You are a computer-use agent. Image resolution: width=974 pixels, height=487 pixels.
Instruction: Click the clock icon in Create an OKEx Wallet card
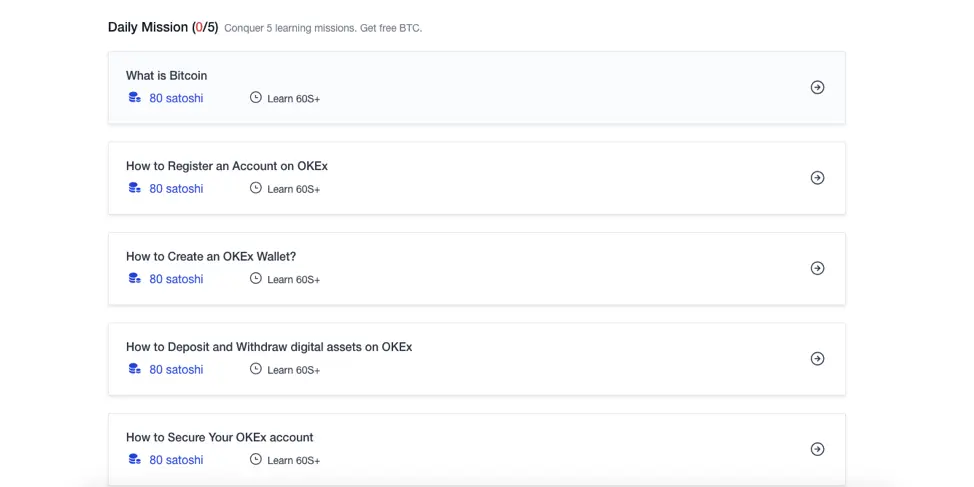pyautogui.click(x=256, y=278)
